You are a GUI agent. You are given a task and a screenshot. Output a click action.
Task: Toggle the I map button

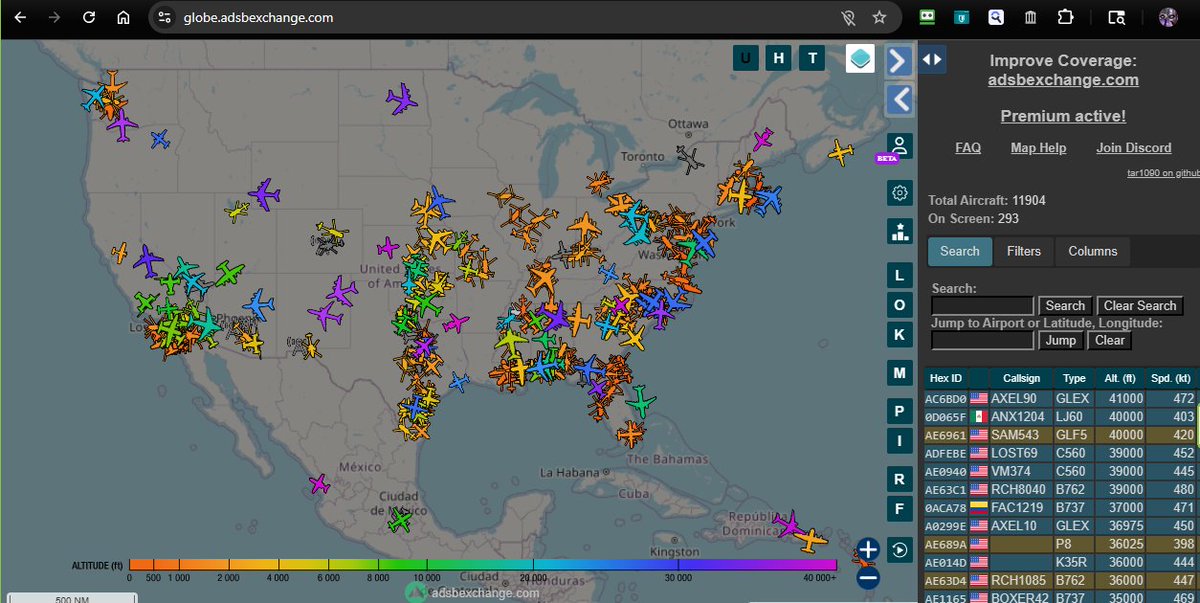(899, 441)
